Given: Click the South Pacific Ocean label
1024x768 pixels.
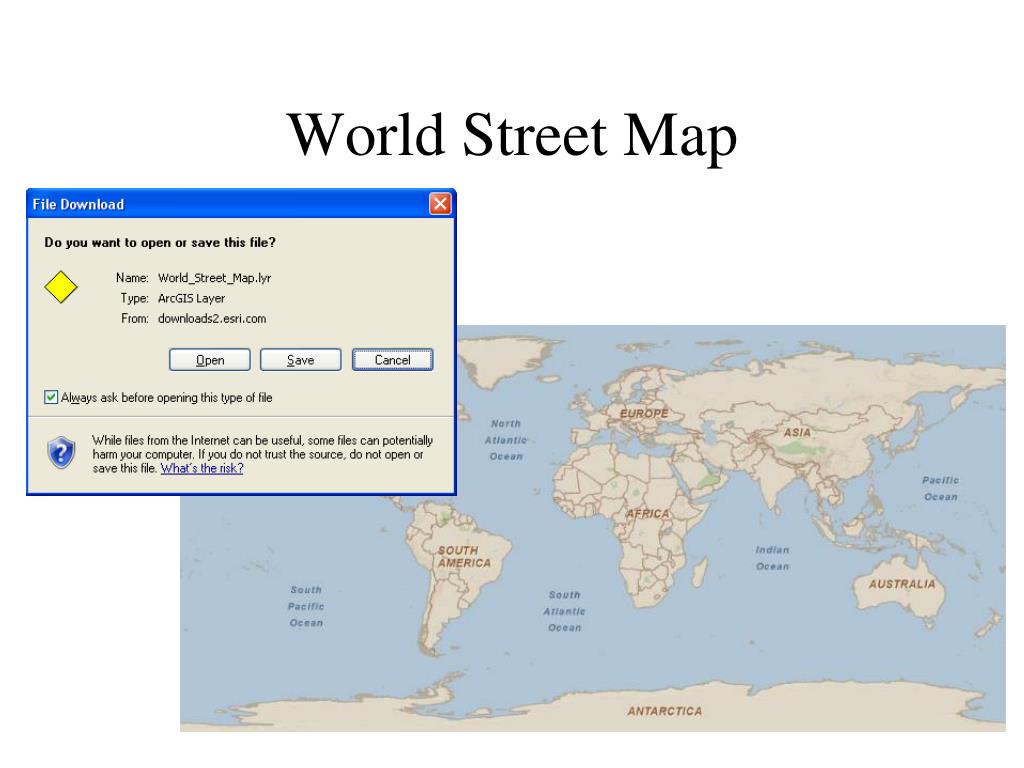Looking at the screenshot, I should [306, 606].
